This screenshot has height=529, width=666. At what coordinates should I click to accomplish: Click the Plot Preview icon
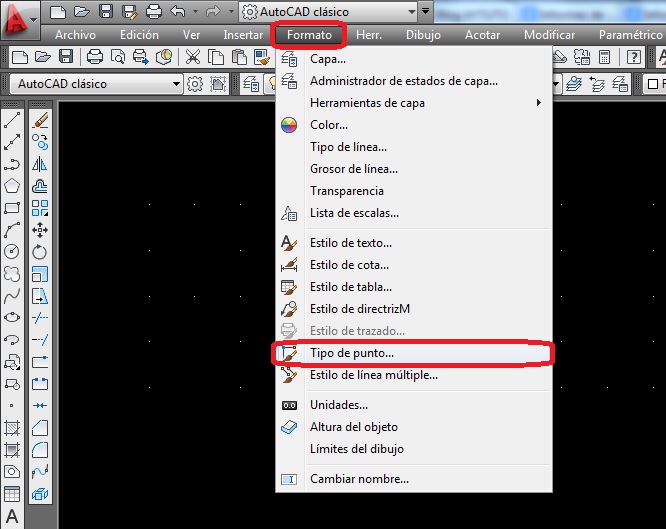[118, 57]
